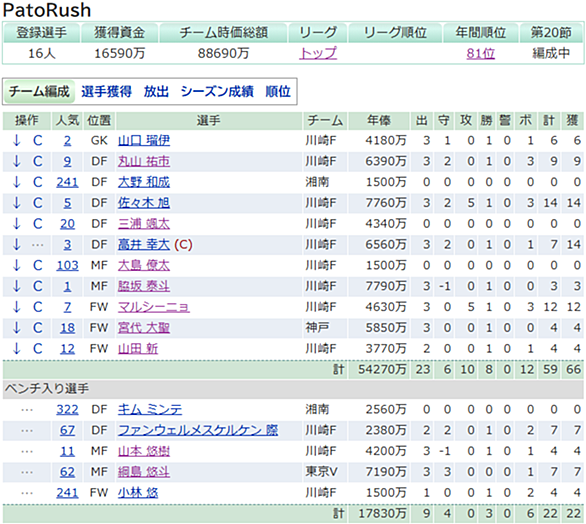The image size is (586, 524).
Task: Open bench player ファンウェルメスケルケン 際
Action: coord(198,430)
